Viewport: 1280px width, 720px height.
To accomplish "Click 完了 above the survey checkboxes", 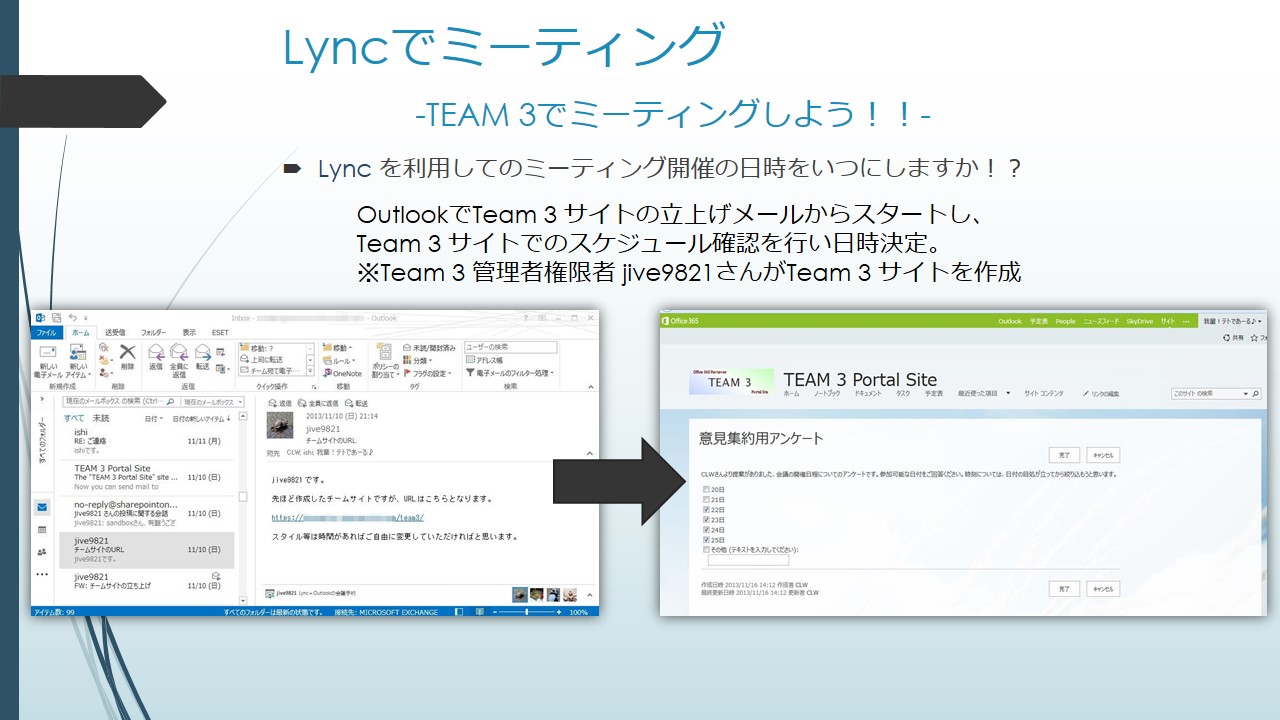I will point(1063,454).
